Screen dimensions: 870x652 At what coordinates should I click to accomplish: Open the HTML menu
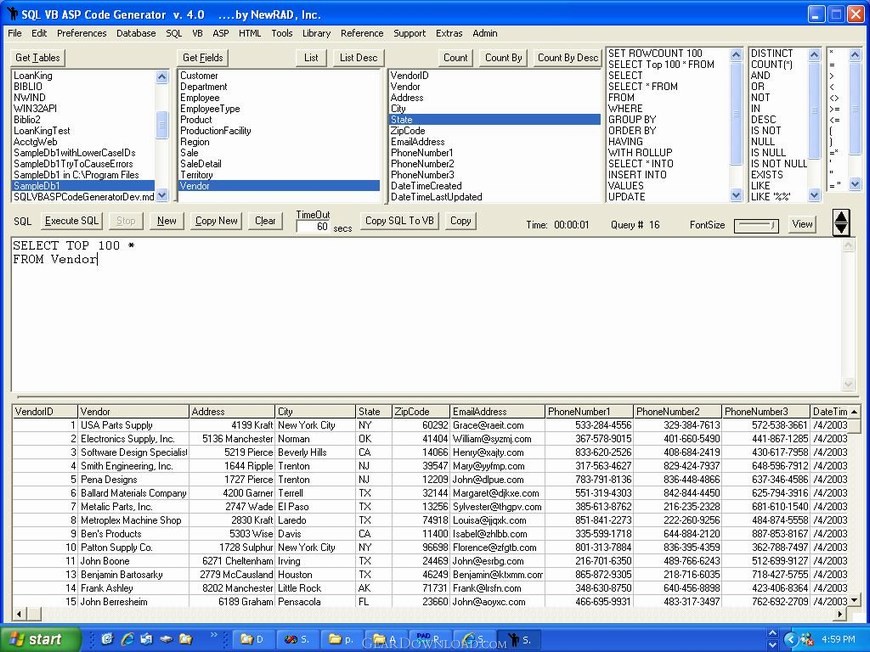coord(250,33)
